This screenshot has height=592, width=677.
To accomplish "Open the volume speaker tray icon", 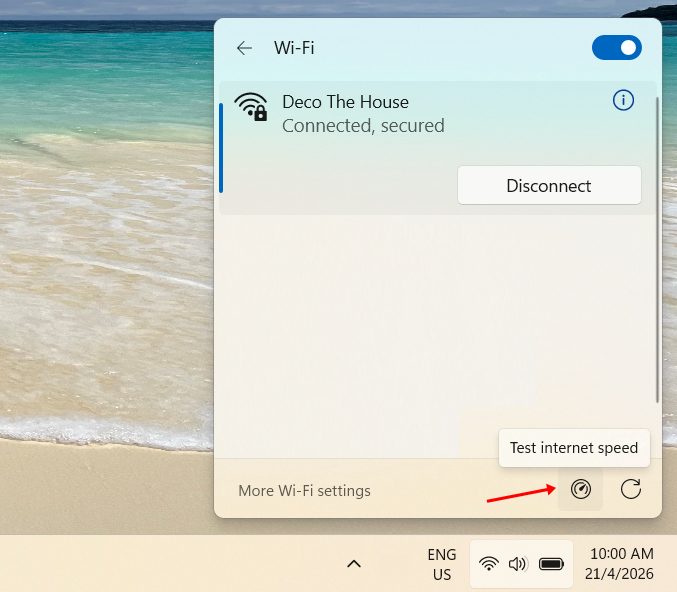I will pyautogui.click(x=517, y=564).
